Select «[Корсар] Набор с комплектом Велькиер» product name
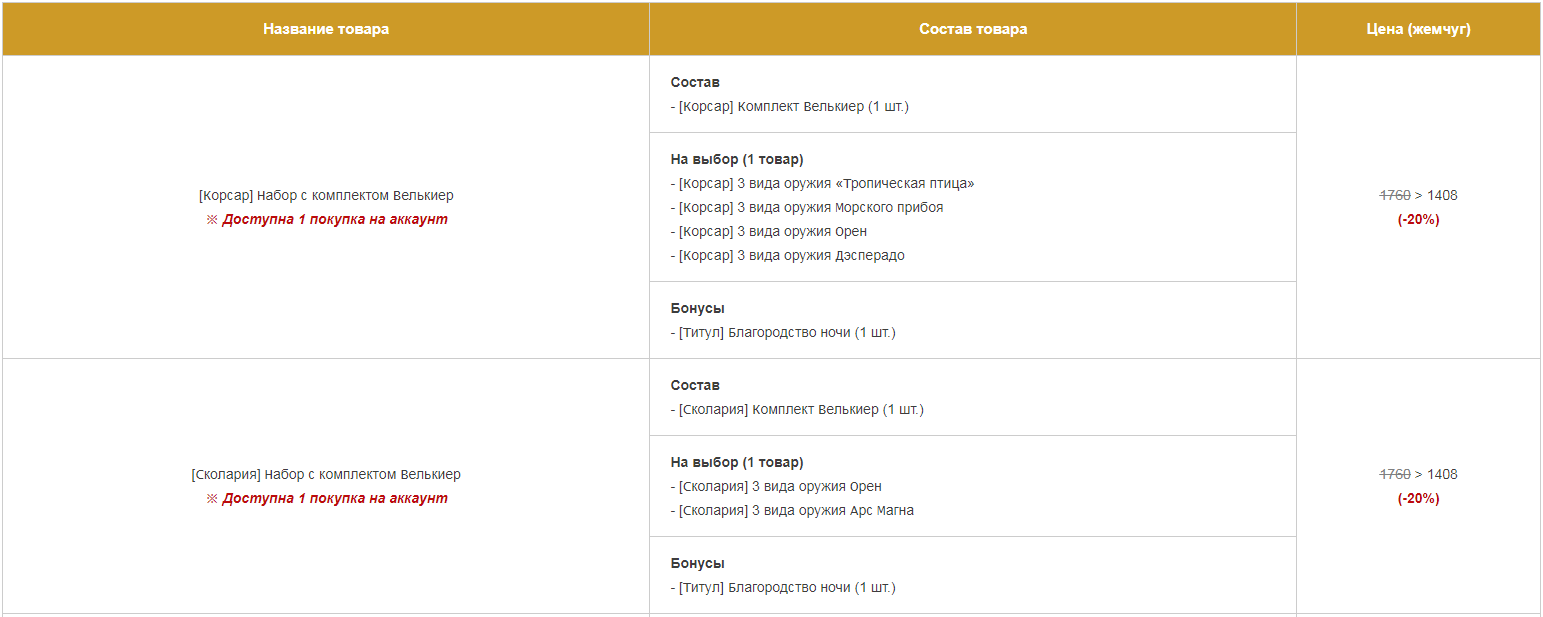The height and width of the screenshot is (617, 1543). (326, 196)
